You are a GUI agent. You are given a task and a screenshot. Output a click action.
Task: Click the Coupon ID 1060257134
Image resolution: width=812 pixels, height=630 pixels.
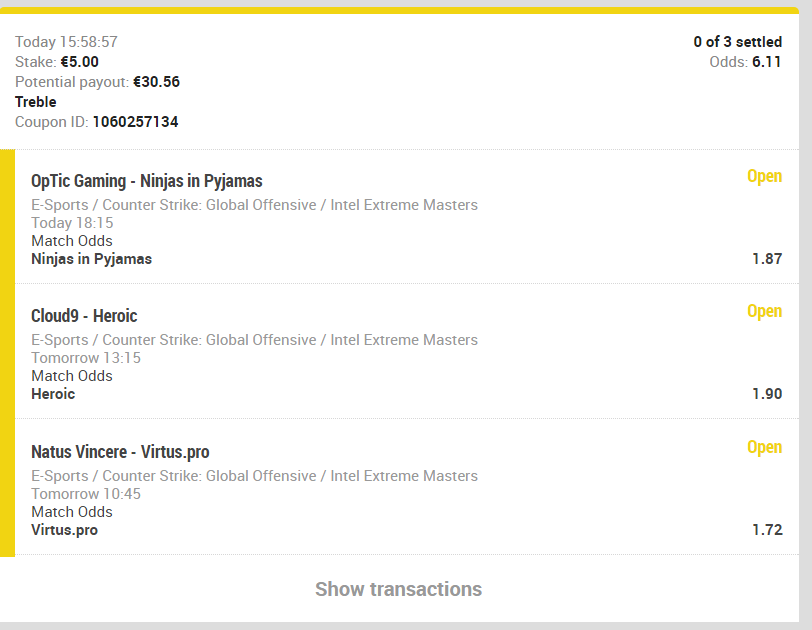(135, 122)
